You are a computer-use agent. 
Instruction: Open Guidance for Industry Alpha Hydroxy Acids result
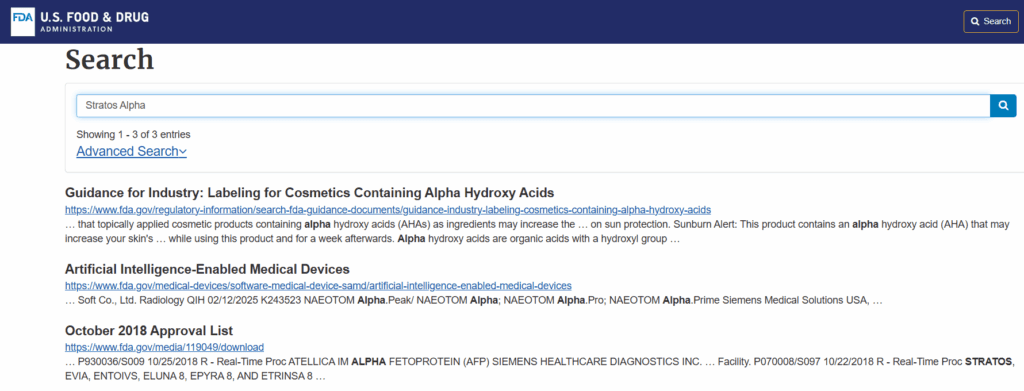(310, 193)
